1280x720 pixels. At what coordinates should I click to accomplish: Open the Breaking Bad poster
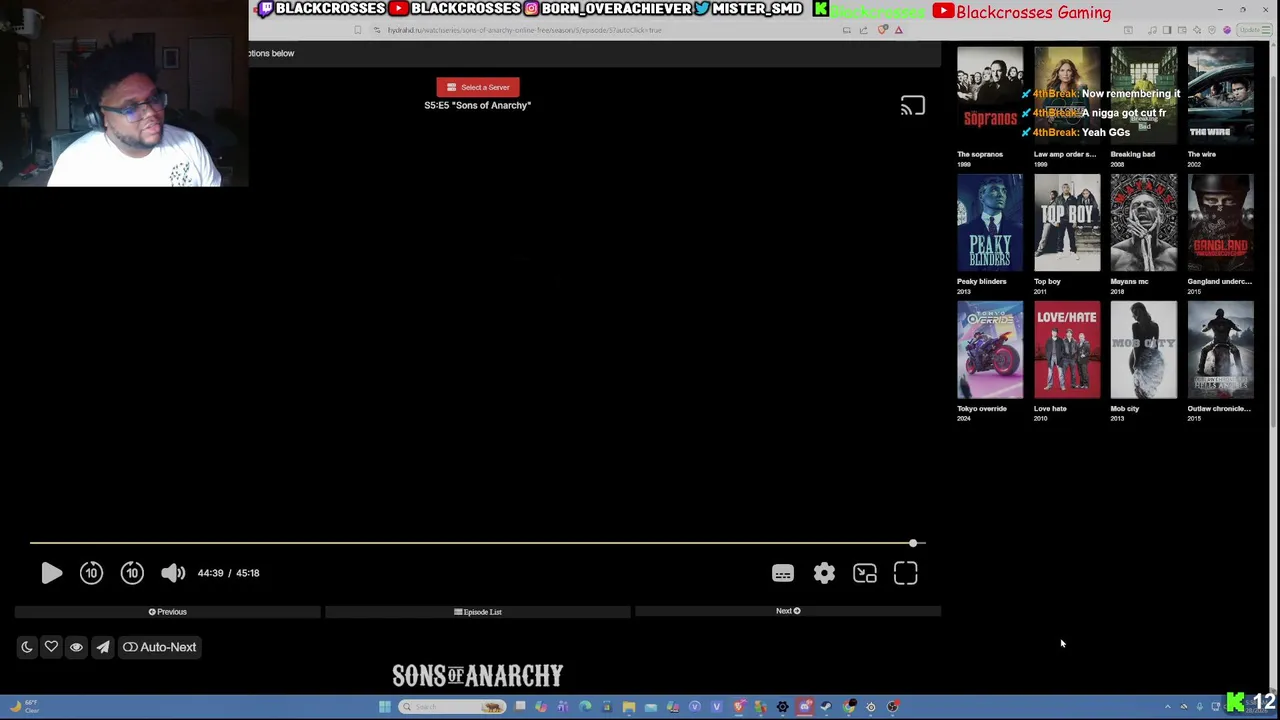[1144, 96]
